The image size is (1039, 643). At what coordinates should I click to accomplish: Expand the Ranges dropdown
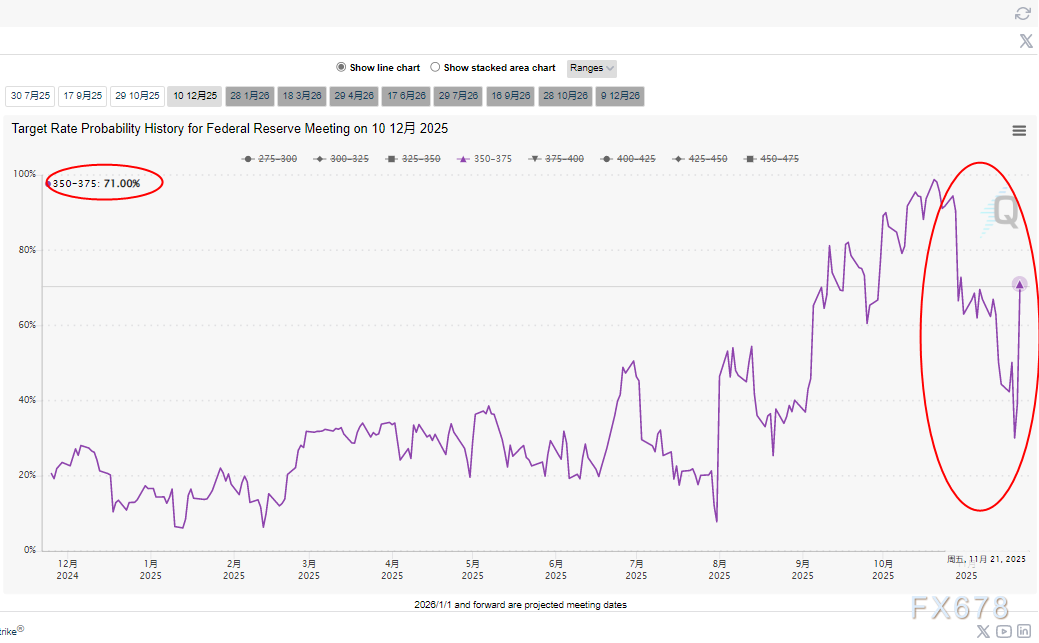coord(592,68)
